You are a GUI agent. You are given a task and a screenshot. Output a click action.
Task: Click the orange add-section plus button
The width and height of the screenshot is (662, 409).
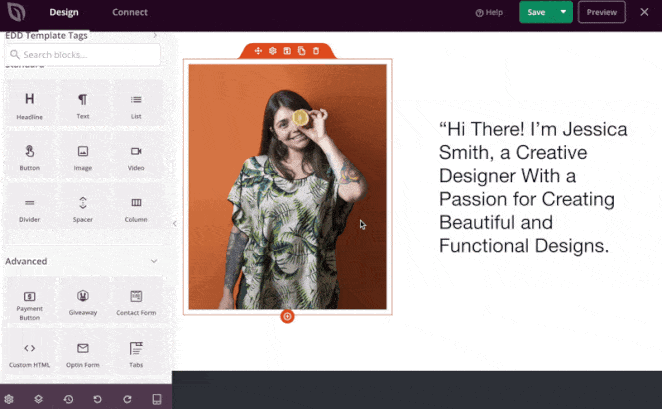(x=287, y=316)
